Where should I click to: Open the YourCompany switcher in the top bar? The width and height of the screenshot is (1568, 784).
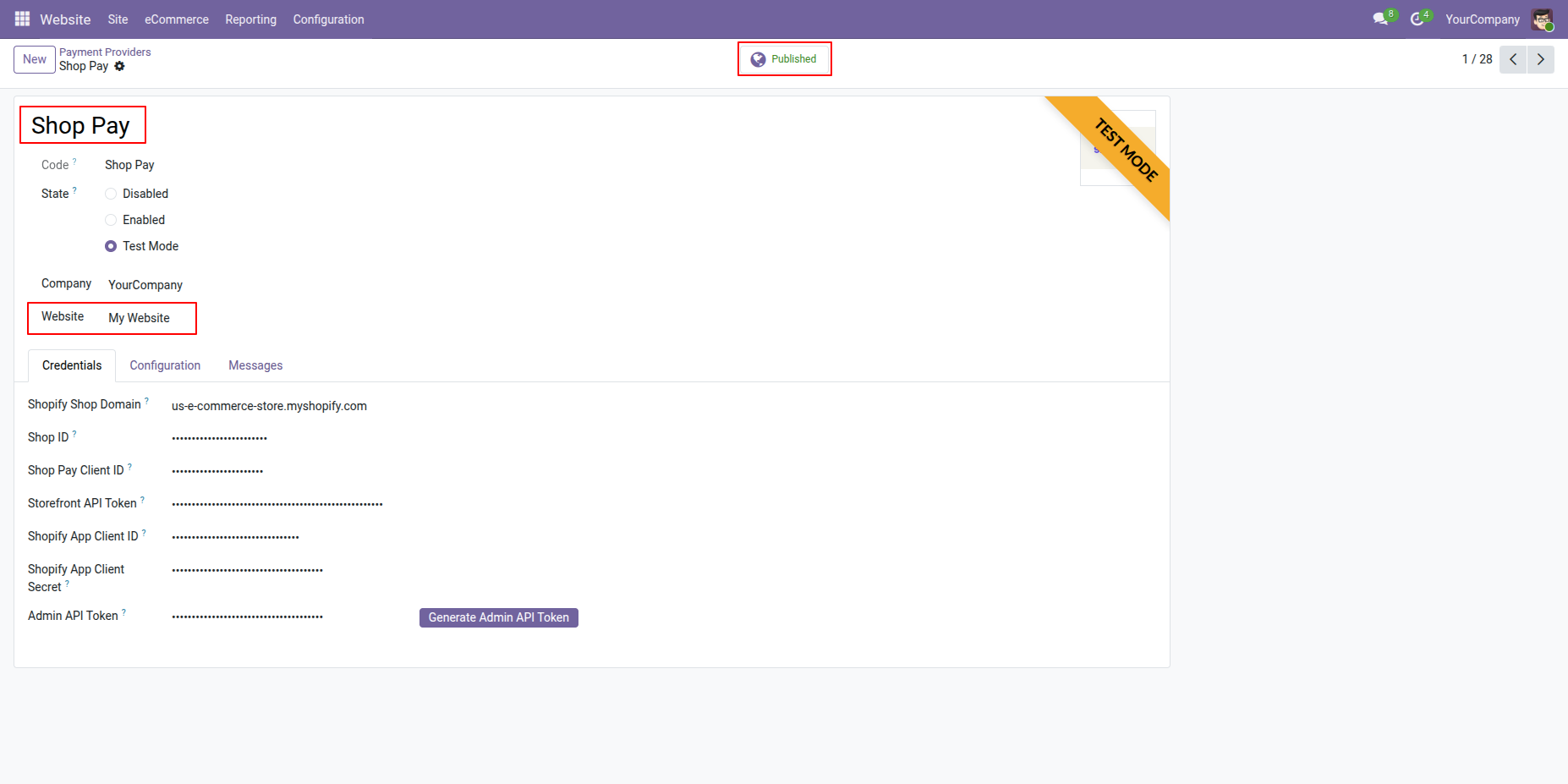point(1482,19)
